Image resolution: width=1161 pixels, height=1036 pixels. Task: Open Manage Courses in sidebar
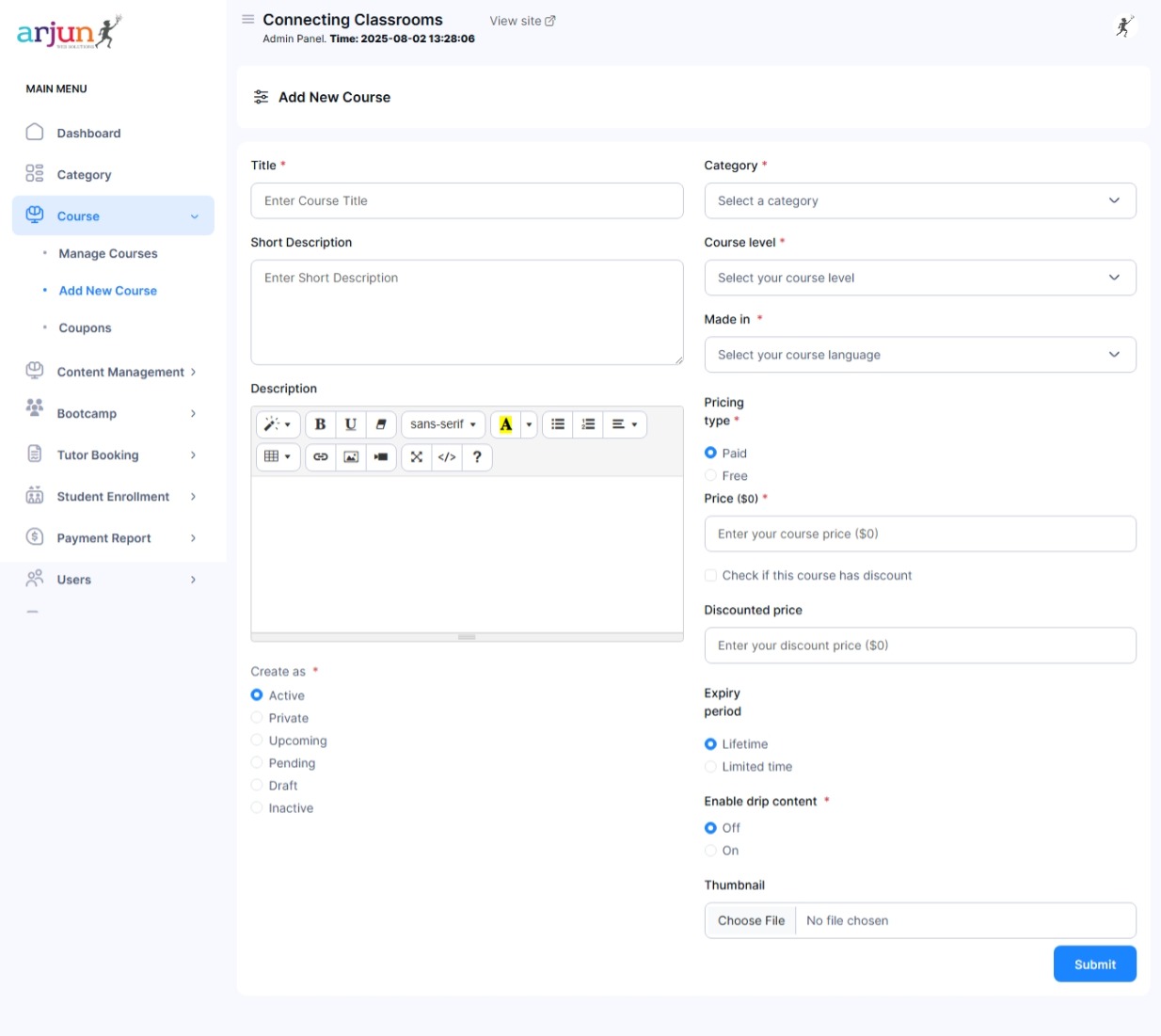pyautogui.click(x=108, y=254)
